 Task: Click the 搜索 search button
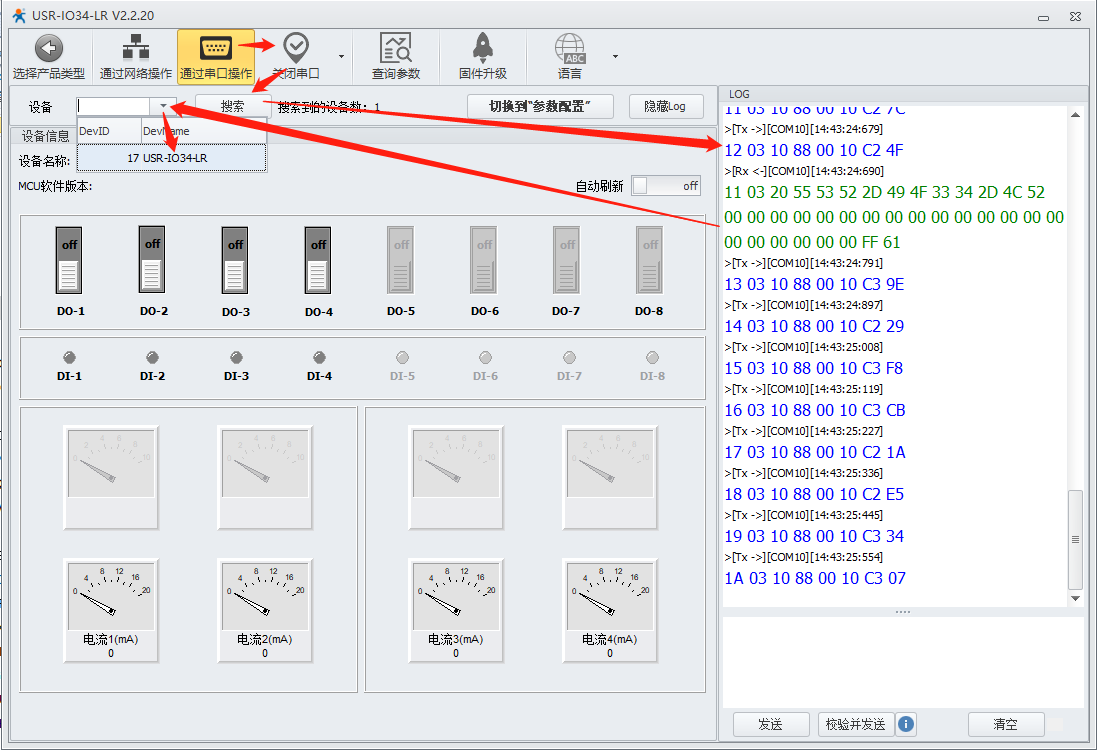click(232, 106)
